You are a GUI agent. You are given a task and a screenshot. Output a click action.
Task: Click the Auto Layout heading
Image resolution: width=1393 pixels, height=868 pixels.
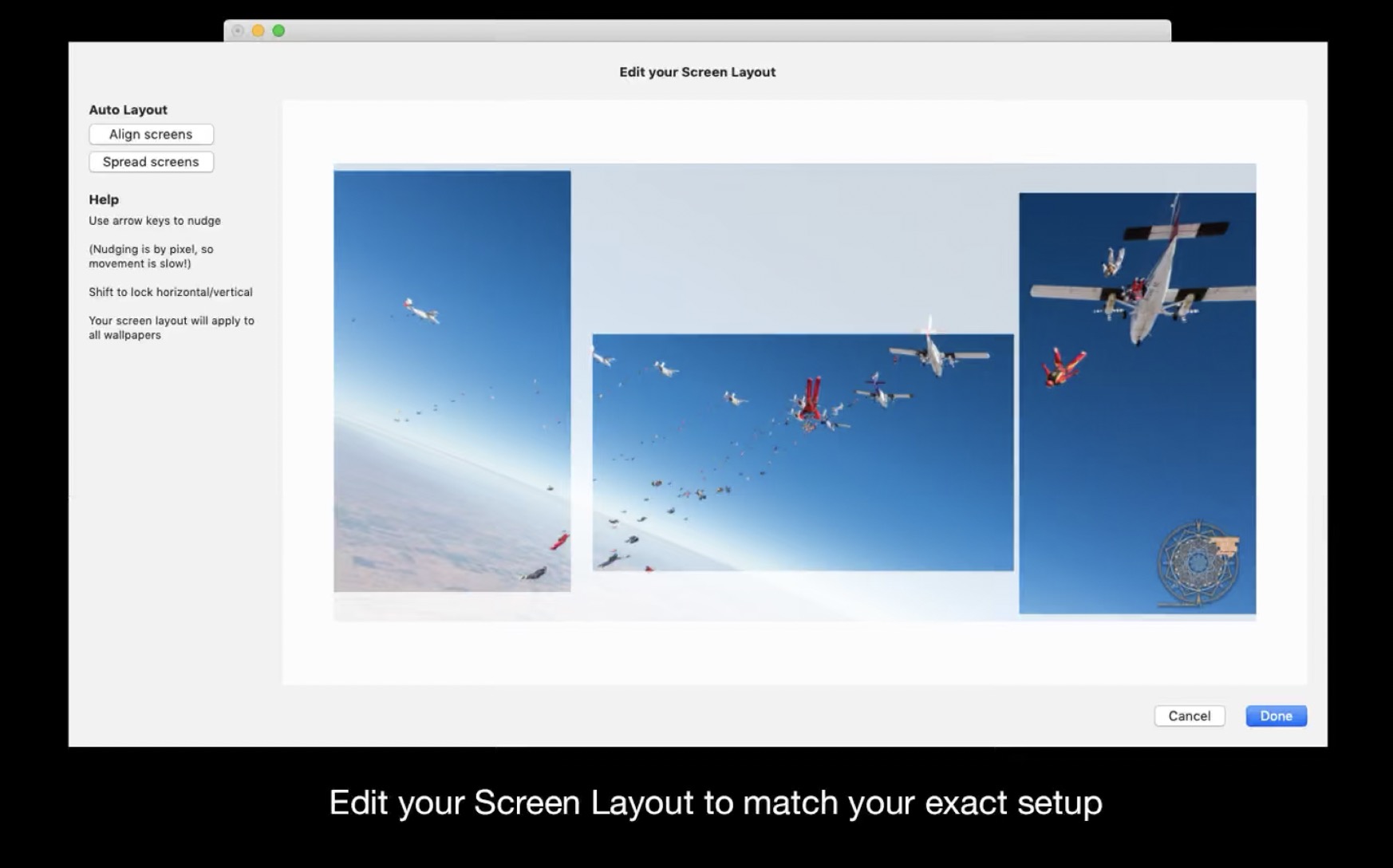point(128,110)
